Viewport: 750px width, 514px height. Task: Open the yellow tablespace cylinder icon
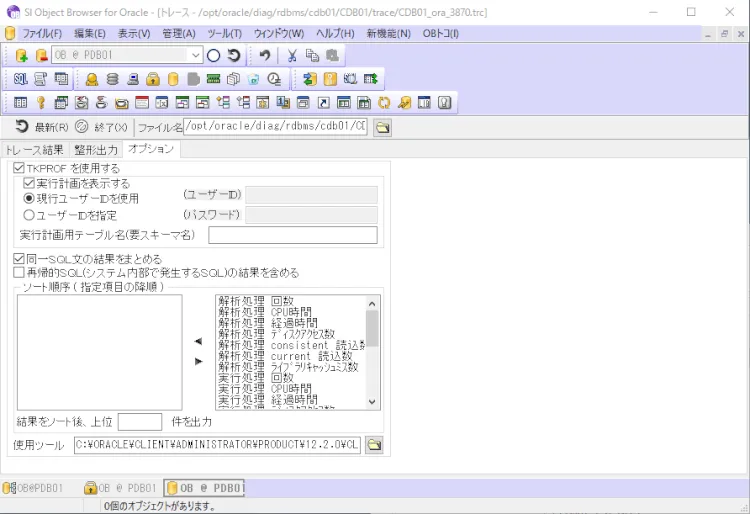coord(173,79)
